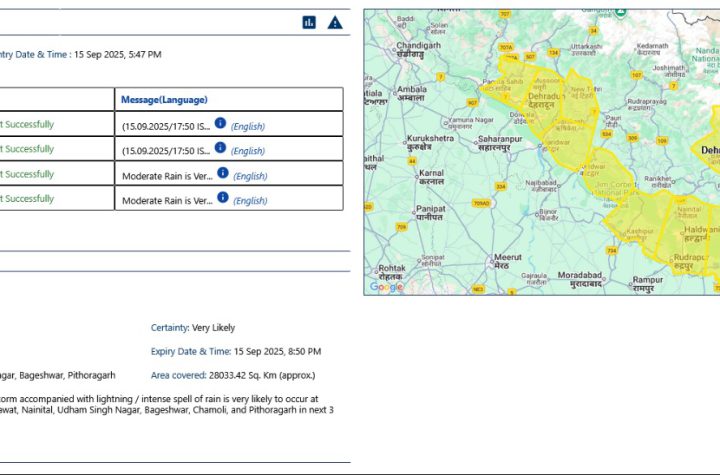This screenshot has height=475, width=720.
Task: Click Panipat label on the map
Action: [431, 213]
